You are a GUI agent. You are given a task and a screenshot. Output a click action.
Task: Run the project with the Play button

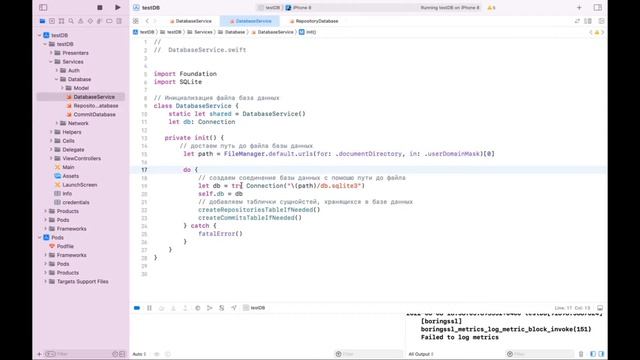[118, 7]
